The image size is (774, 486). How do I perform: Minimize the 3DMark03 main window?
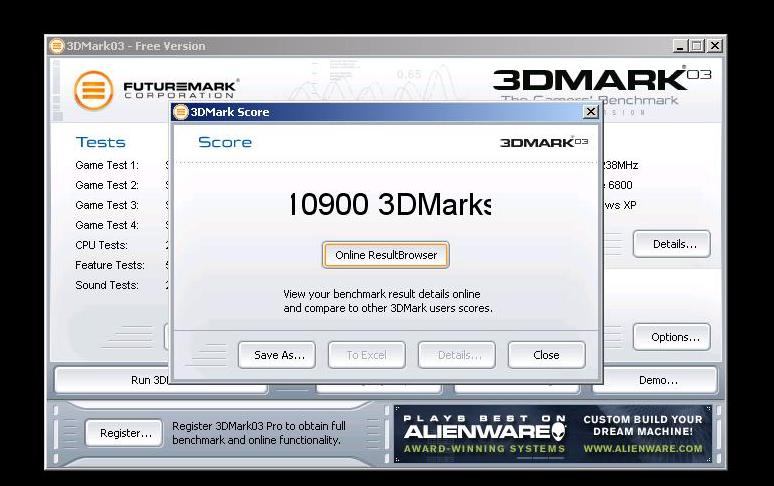coord(680,46)
